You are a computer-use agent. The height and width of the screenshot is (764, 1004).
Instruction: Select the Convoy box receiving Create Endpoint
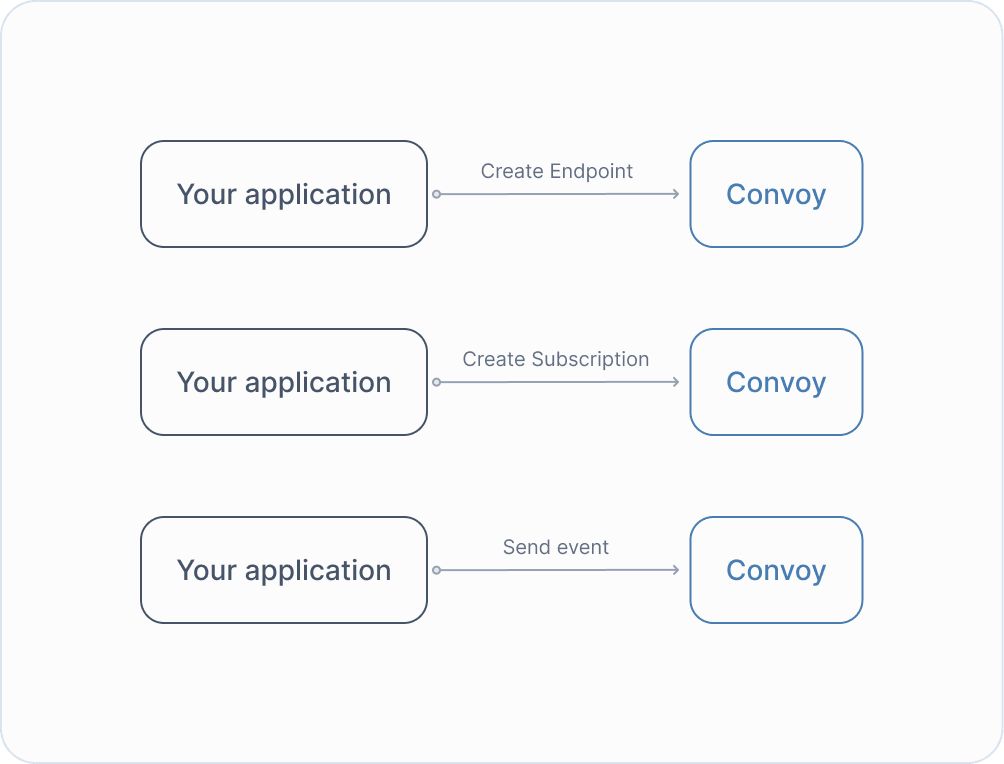coord(776,194)
